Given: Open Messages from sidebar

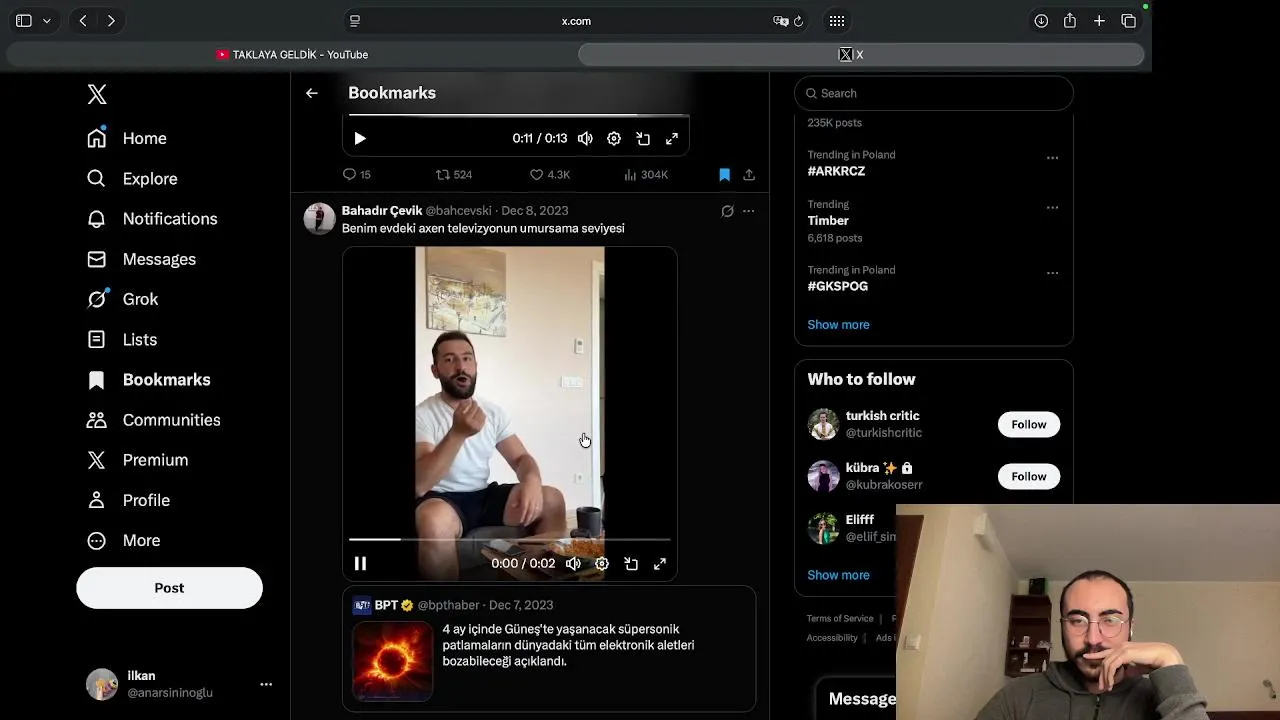Looking at the screenshot, I should coord(141,259).
